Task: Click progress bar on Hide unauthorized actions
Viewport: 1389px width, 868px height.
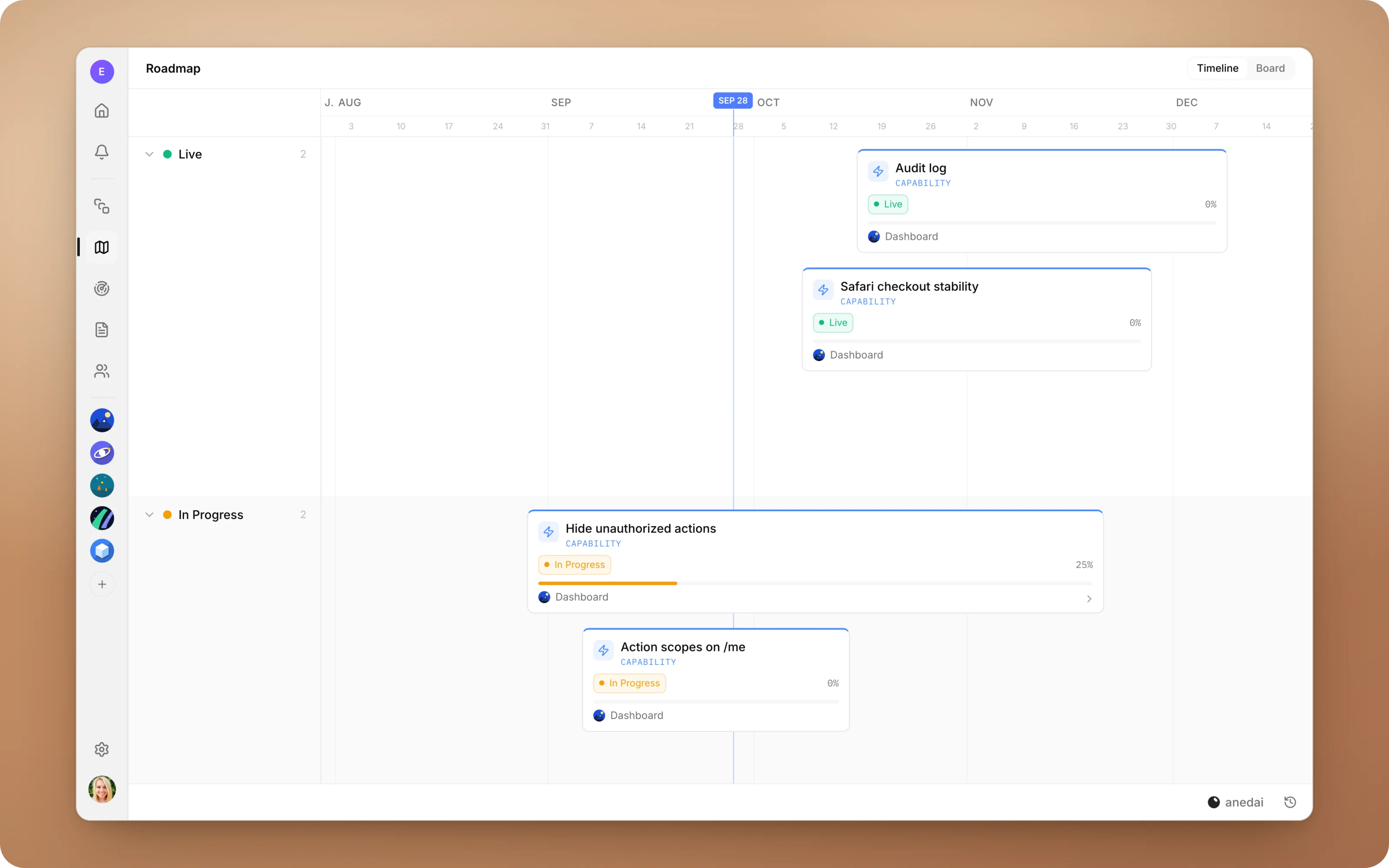Action: click(815, 583)
